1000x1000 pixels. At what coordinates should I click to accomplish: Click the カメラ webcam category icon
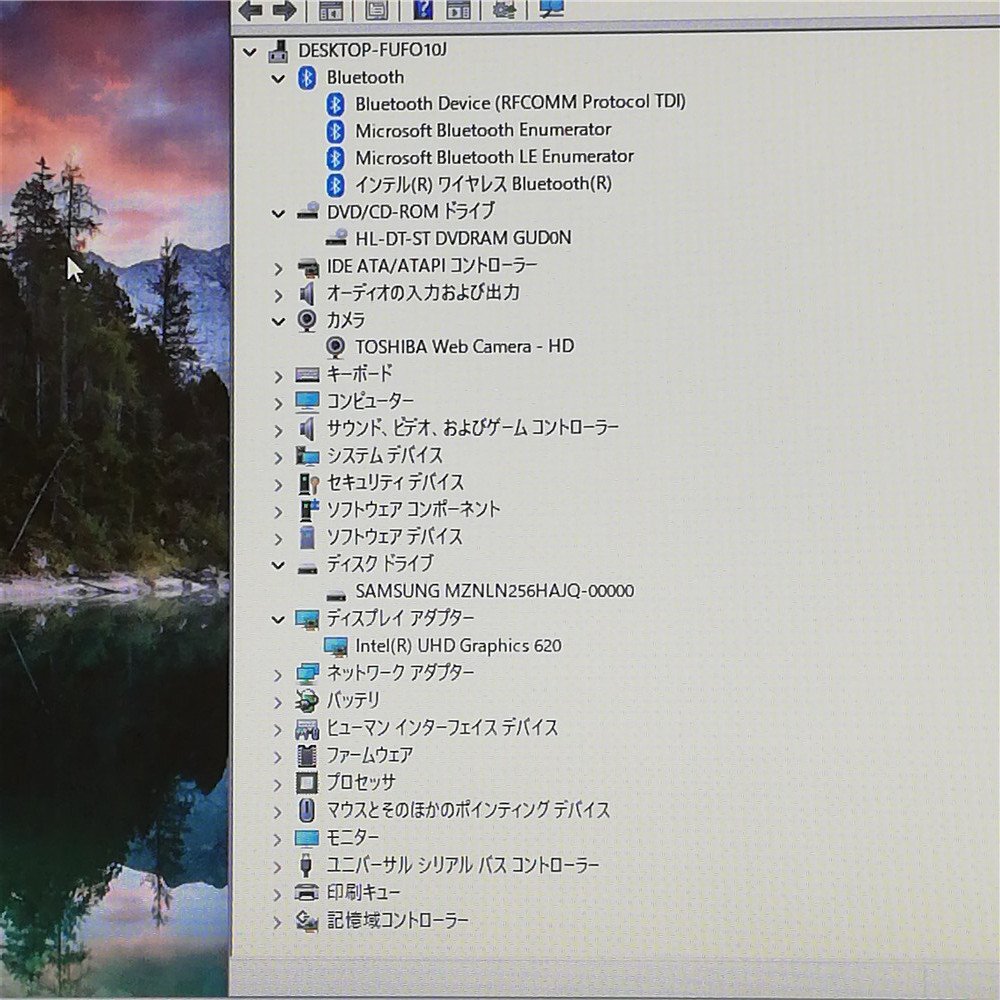(x=307, y=320)
